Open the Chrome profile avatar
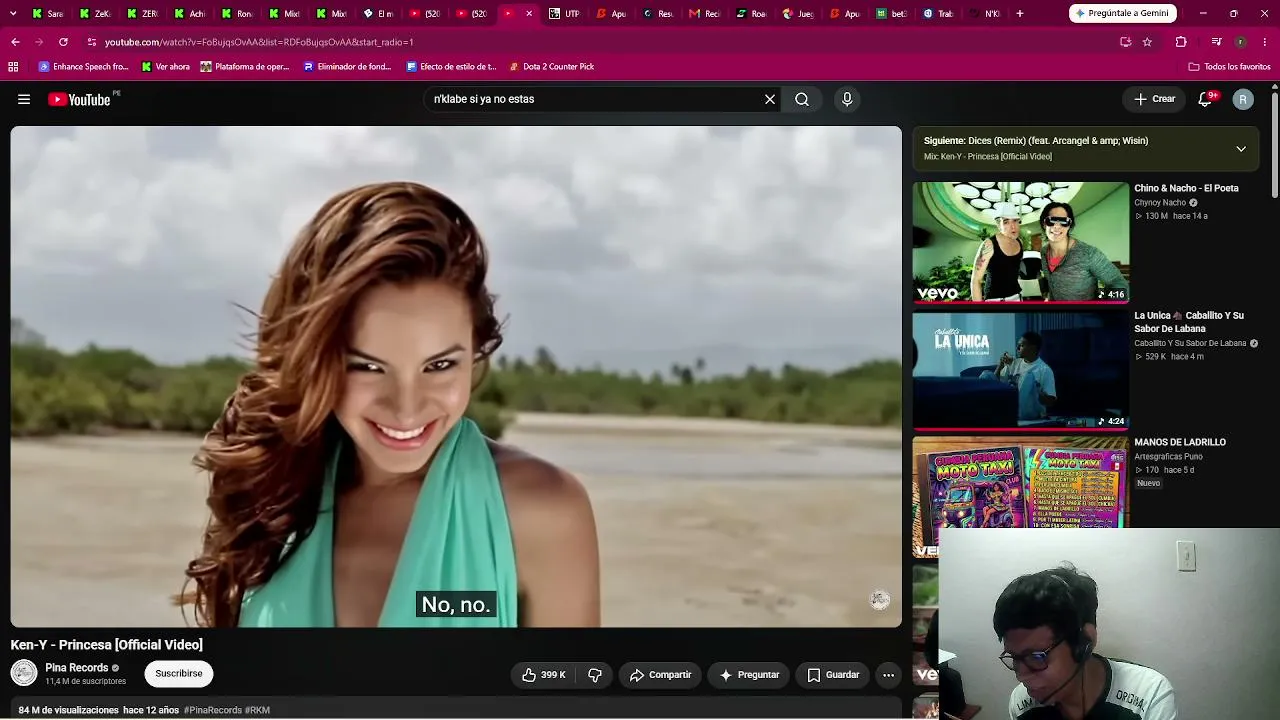 1240,42
